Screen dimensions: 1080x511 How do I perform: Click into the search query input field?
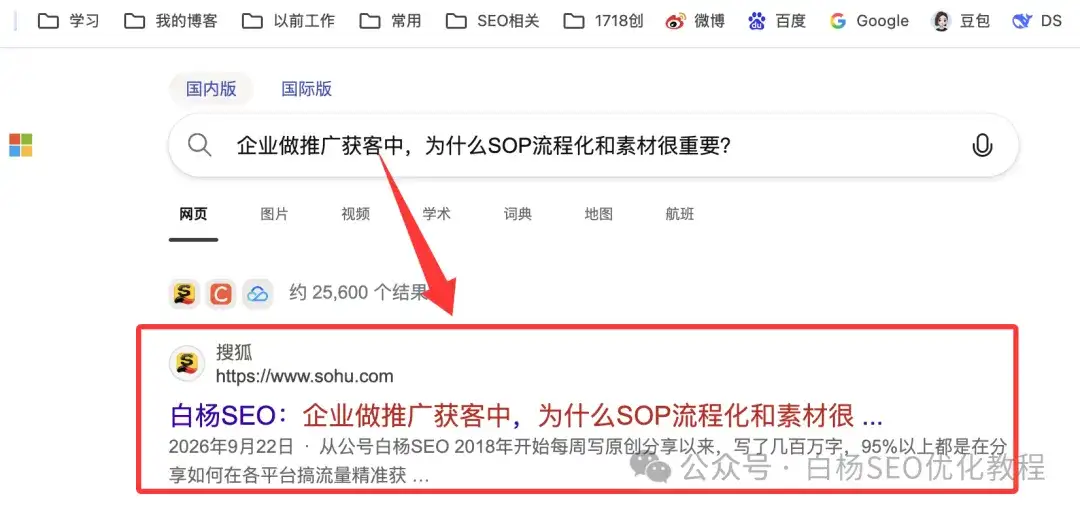click(592, 145)
